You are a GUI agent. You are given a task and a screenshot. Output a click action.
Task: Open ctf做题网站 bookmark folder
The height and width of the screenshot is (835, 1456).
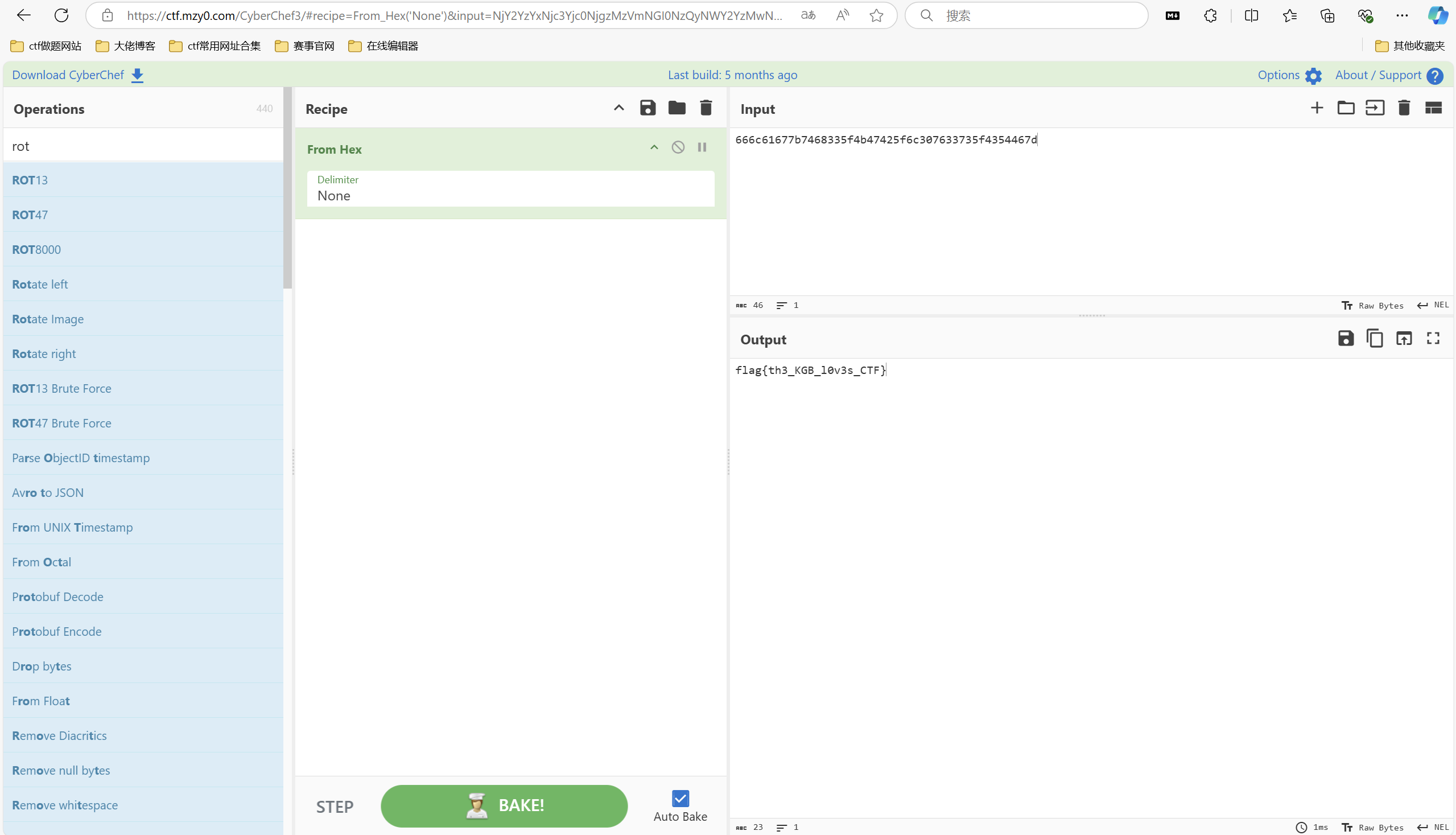46,46
